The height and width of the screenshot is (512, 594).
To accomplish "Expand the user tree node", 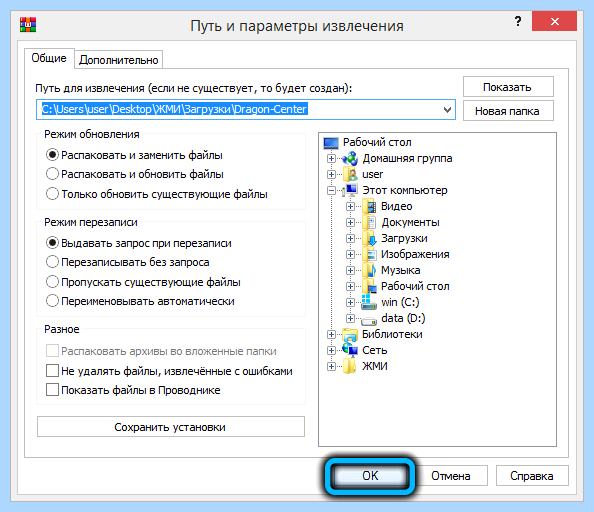I will 331,174.
